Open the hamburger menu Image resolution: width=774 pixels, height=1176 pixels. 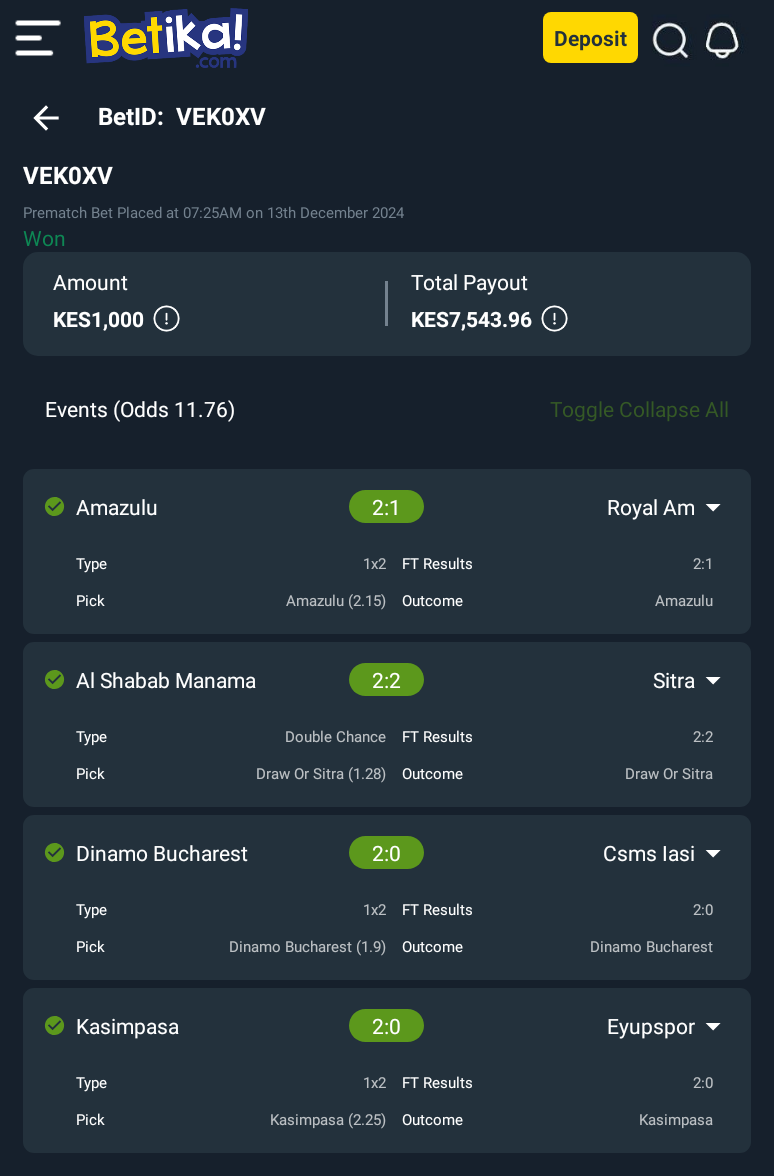(x=37, y=38)
